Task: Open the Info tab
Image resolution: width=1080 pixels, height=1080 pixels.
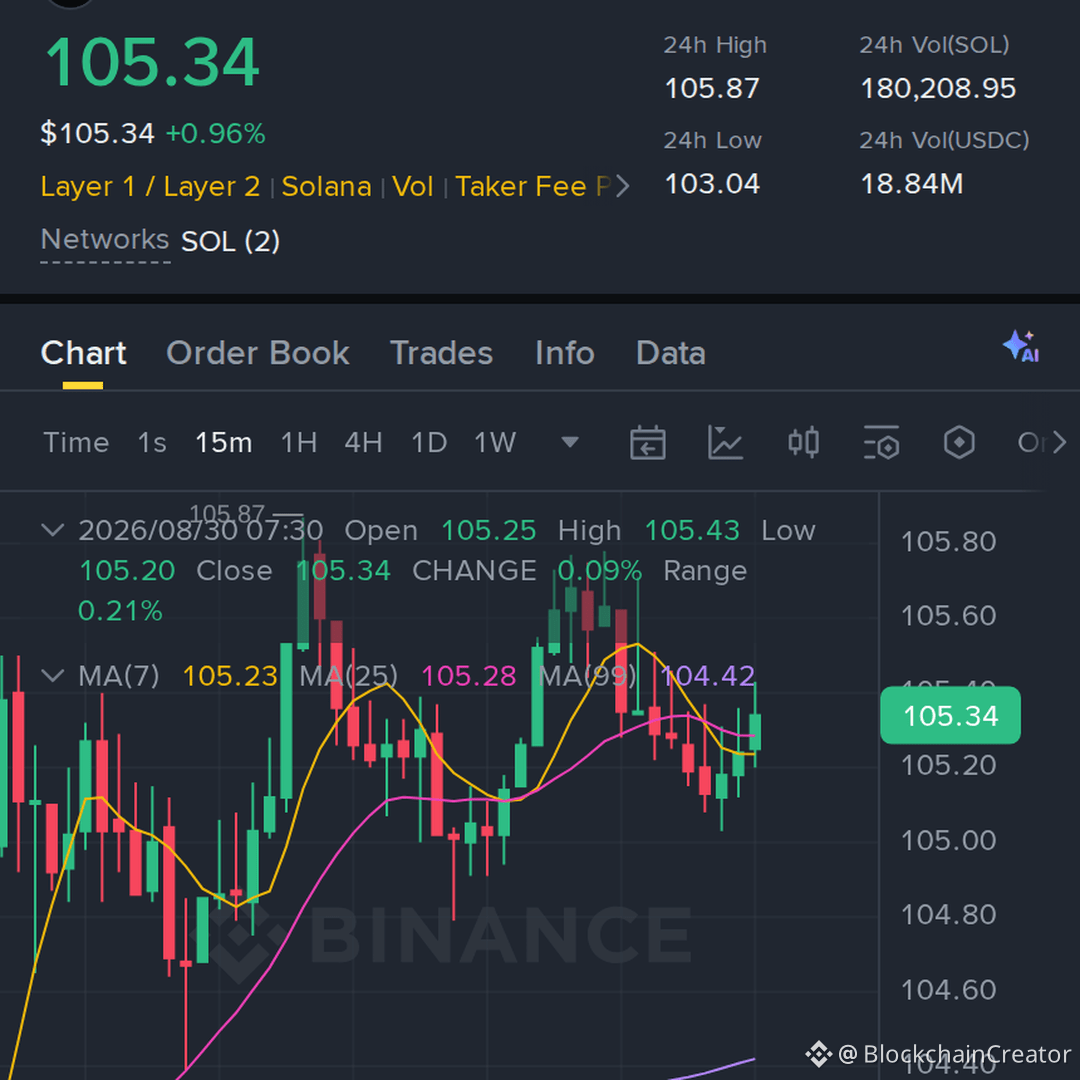Action: (565, 353)
